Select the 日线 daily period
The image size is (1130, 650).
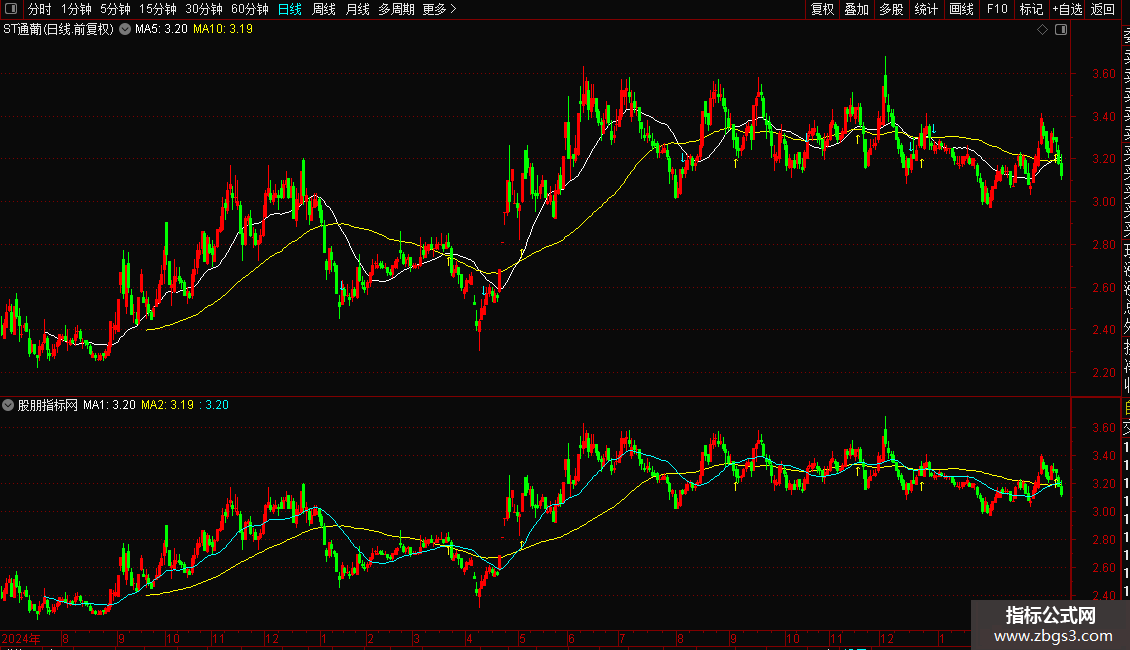(x=290, y=9)
